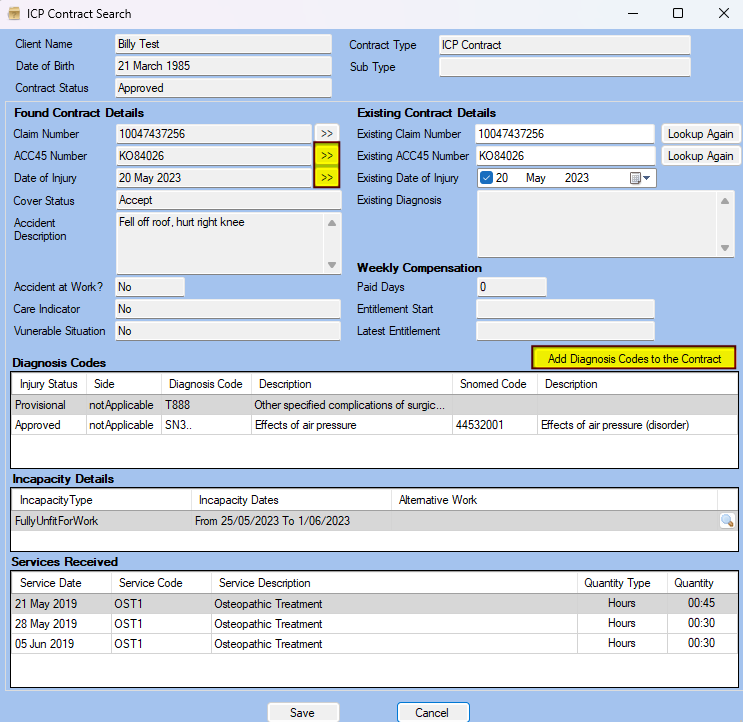This screenshot has width=743, height=722.
Task: Click the Paid Days field
Action: tap(511, 287)
